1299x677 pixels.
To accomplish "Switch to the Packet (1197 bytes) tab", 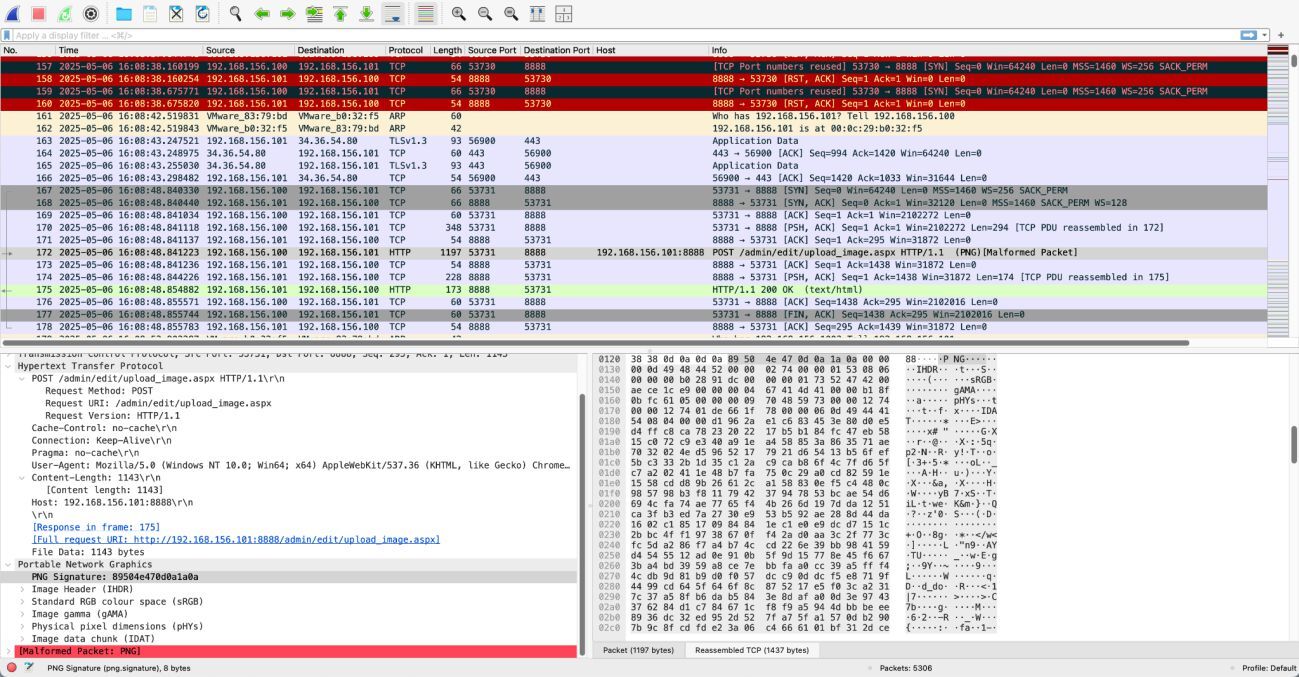I will tap(638, 650).
